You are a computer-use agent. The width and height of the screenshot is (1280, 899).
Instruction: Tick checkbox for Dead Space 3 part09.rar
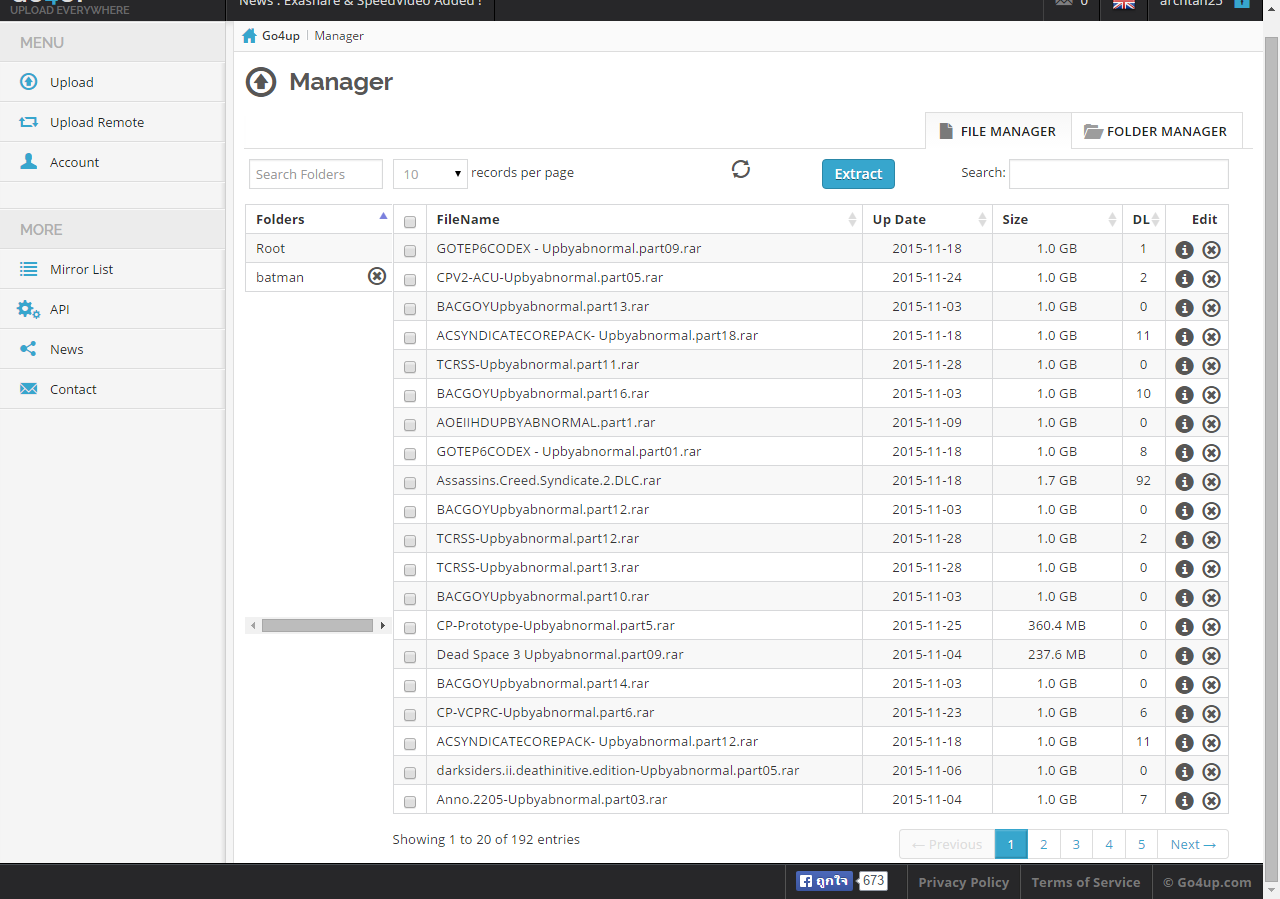pos(410,656)
